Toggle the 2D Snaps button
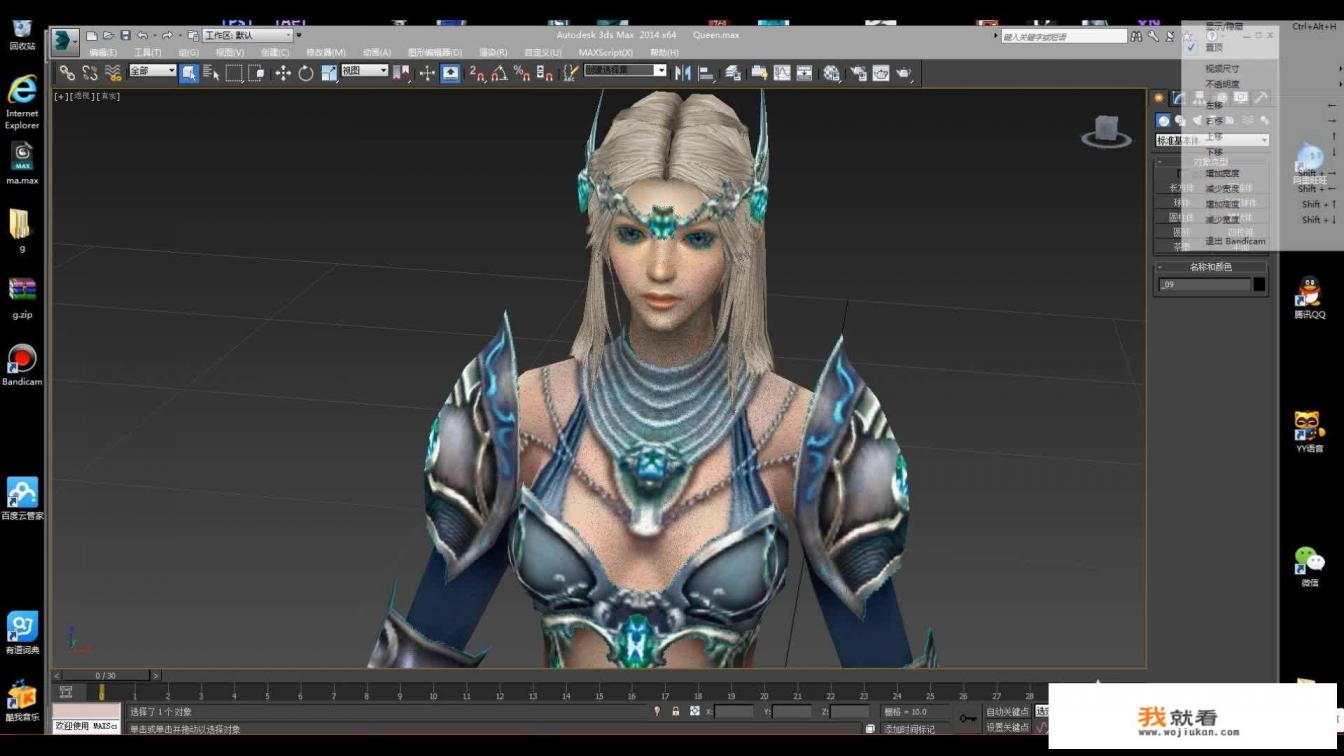This screenshot has width=1344, height=756. coord(477,72)
